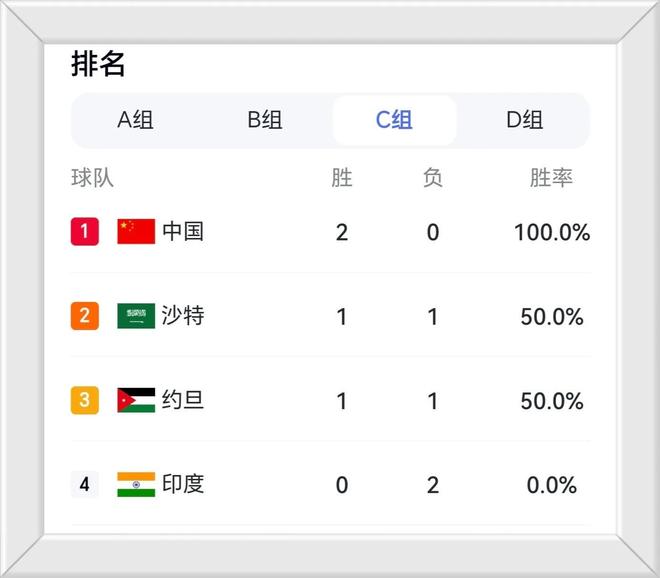Open the 约旦 team name
Viewport: 660px width, 578px height.
coord(183,400)
